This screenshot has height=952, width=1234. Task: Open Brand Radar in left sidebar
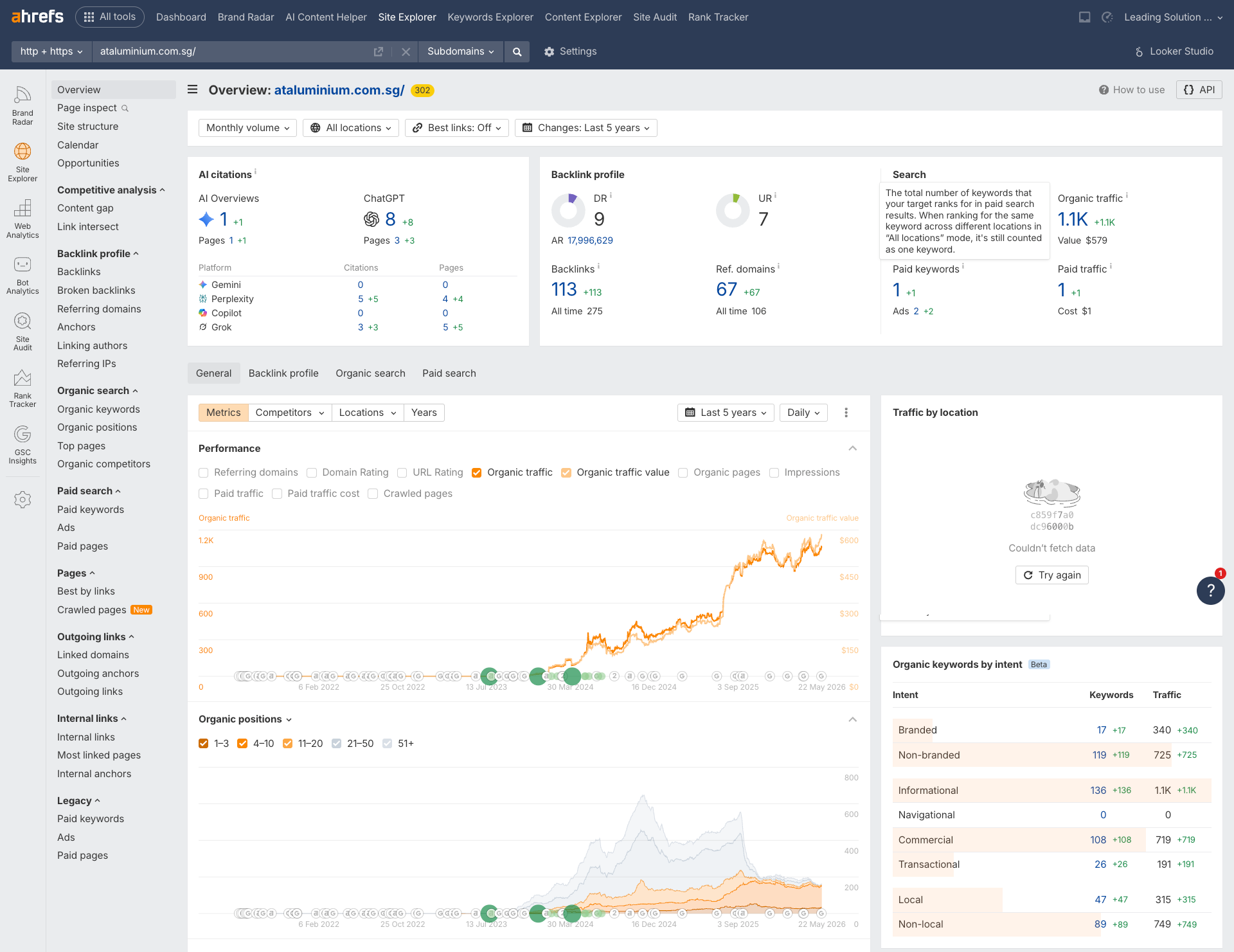pyautogui.click(x=22, y=106)
